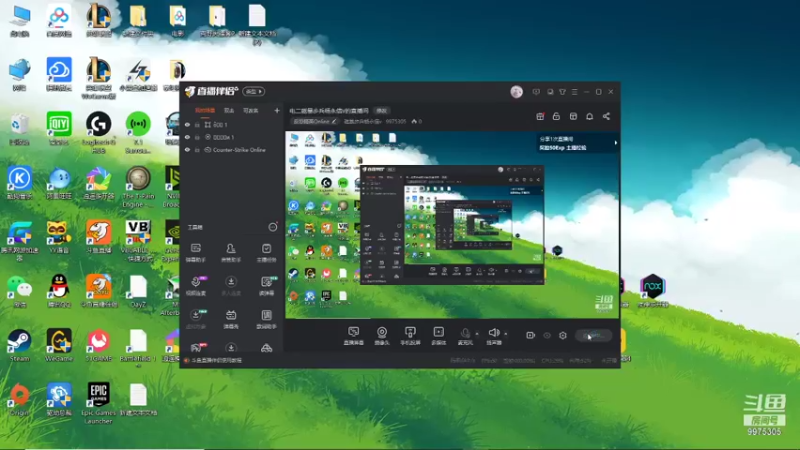800x450 pixels.
Task: Open the video co-stream tool
Action: click(x=196, y=286)
